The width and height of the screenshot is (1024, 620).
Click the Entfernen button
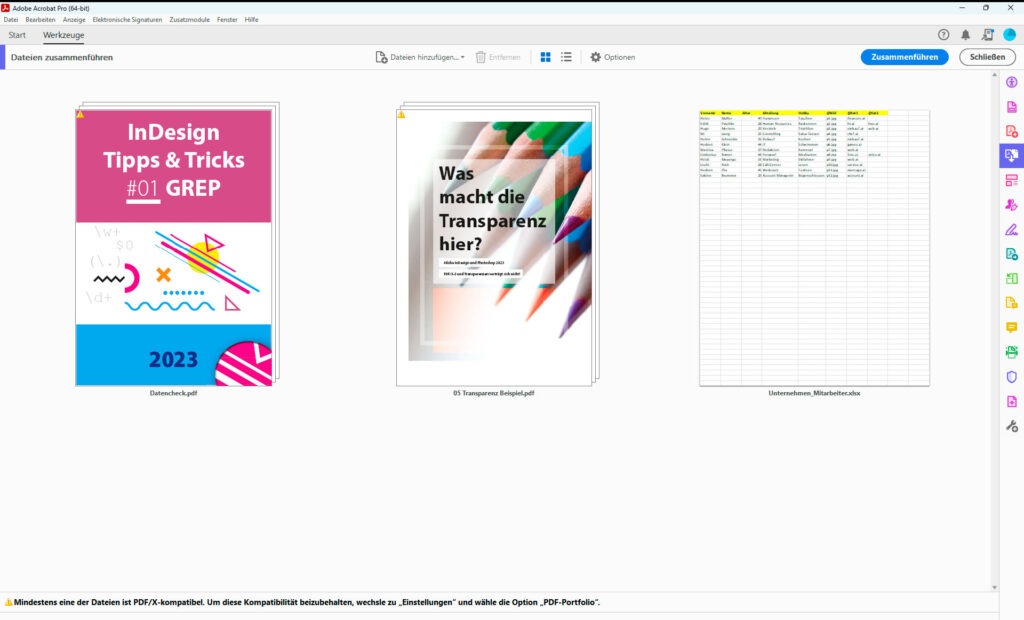[498, 57]
